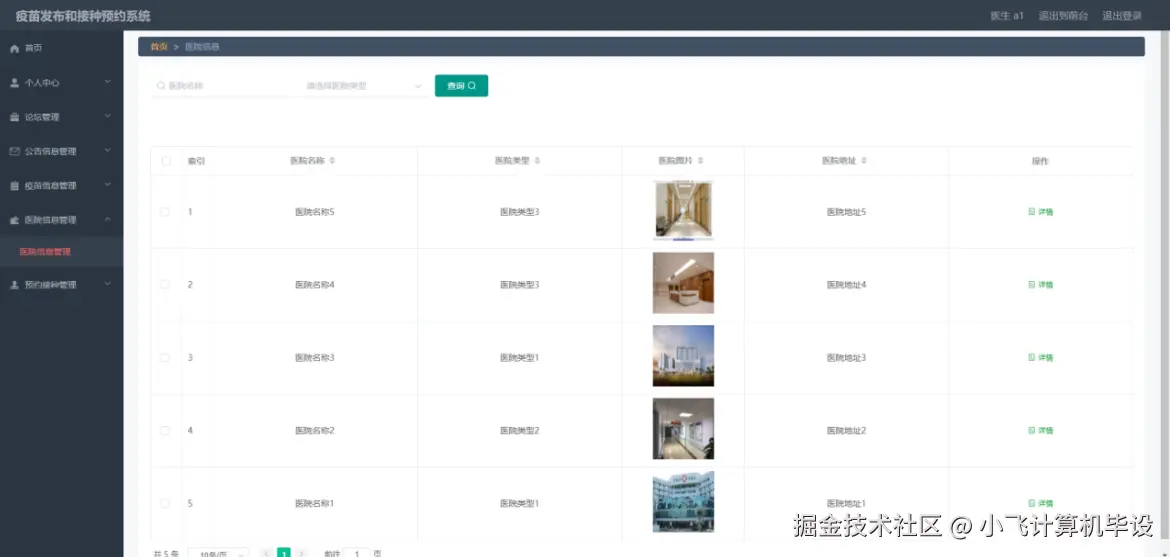Image resolution: width=1171 pixels, height=557 pixels.
Task: Click the cell 医院地址5
Action: 846,212
